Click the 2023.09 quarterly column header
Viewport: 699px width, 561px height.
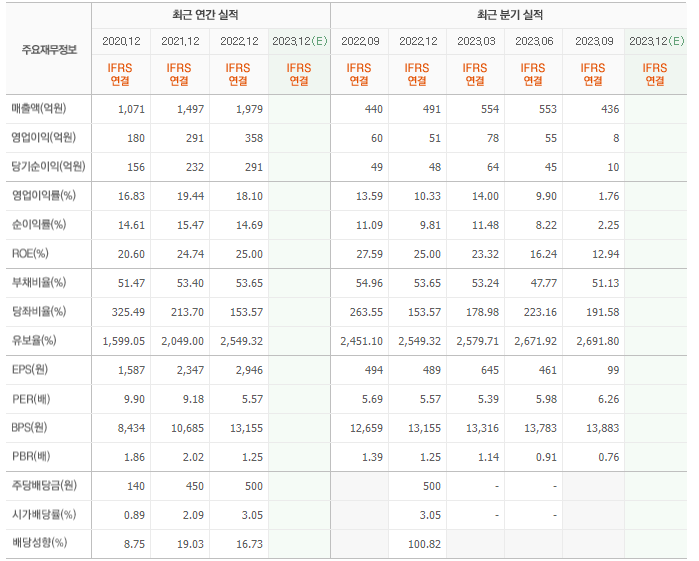pos(594,41)
